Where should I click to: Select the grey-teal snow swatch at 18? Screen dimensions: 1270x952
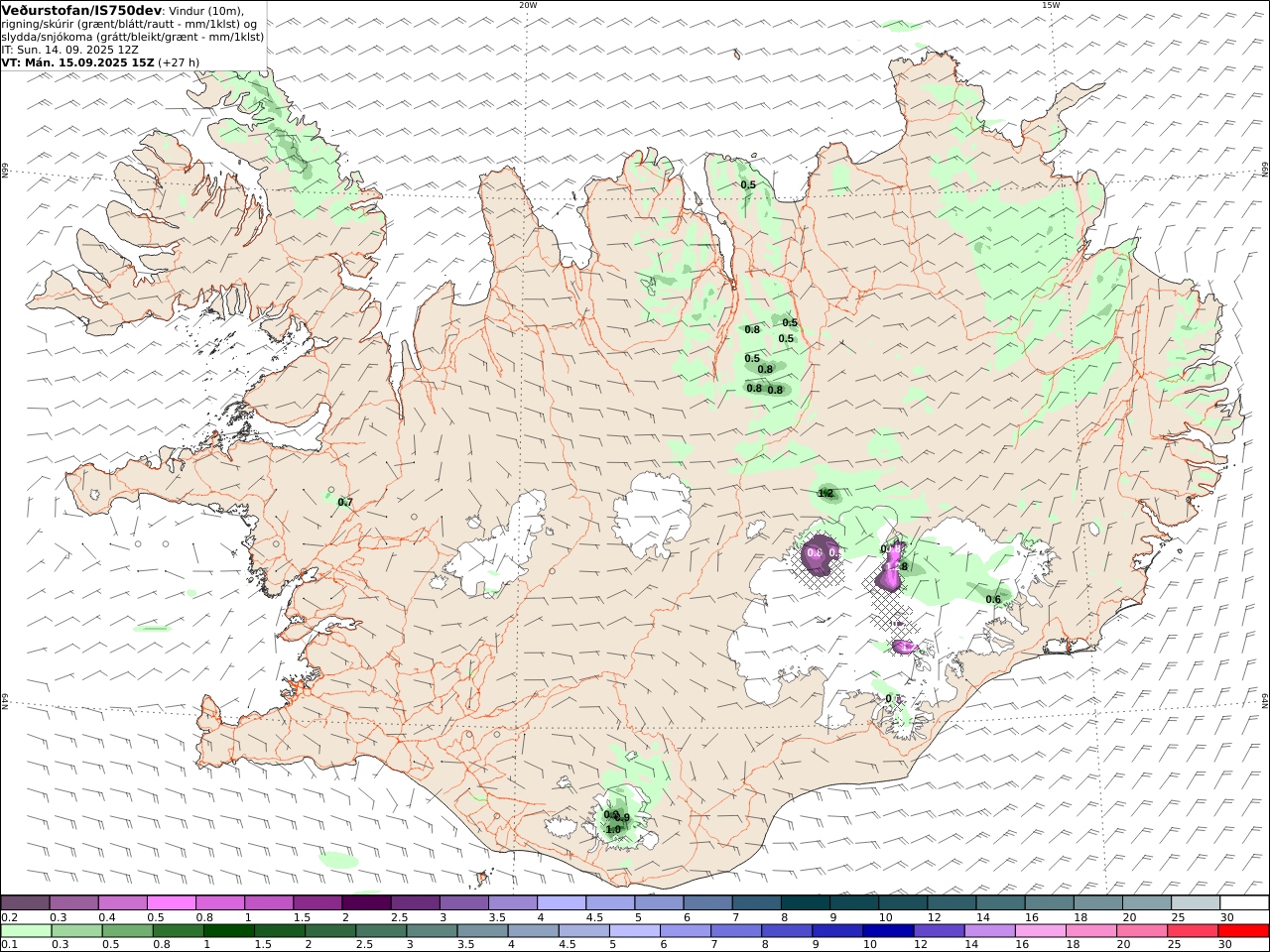point(1096,902)
